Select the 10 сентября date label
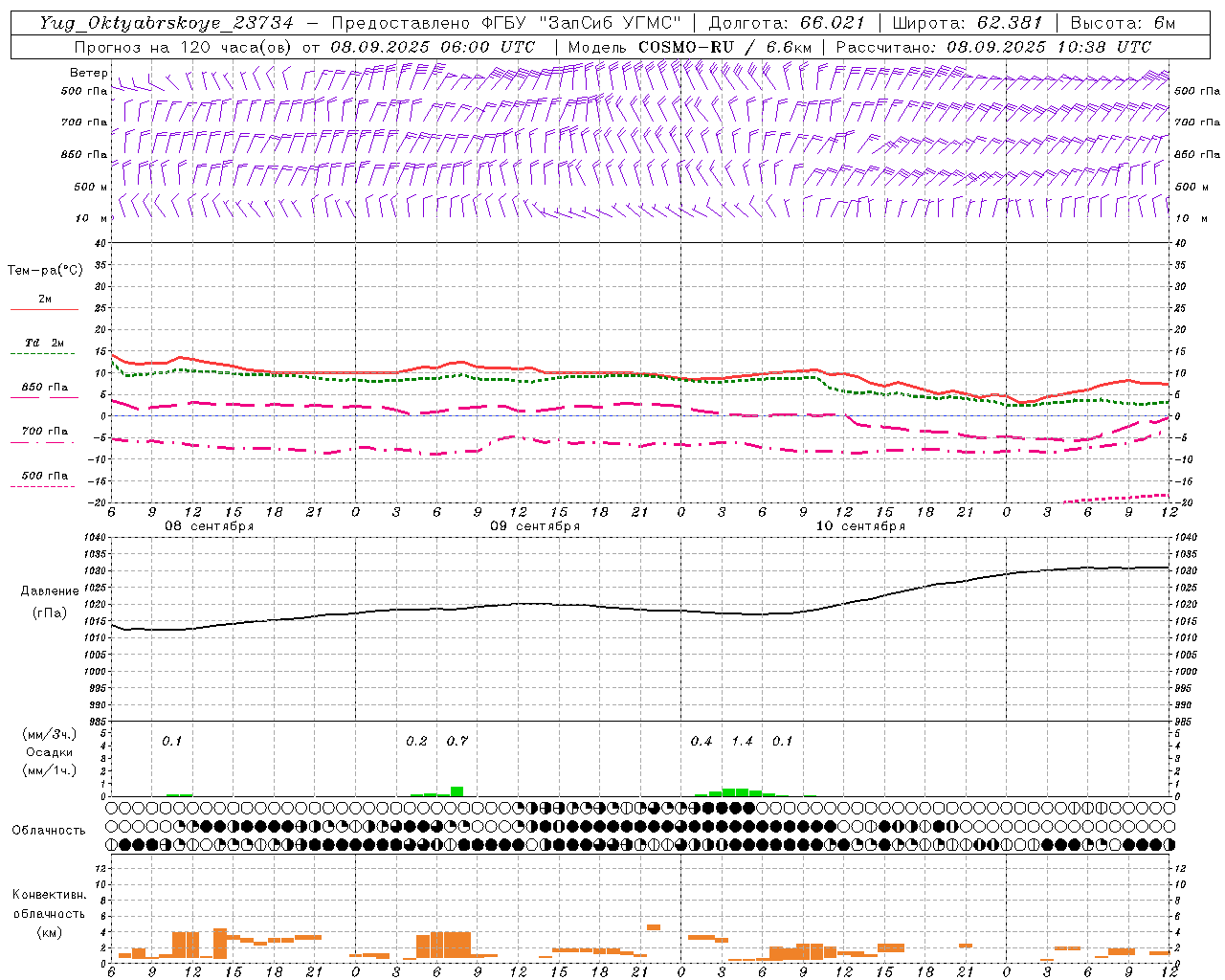Viewport: 1225px width, 980px height. [860, 526]
